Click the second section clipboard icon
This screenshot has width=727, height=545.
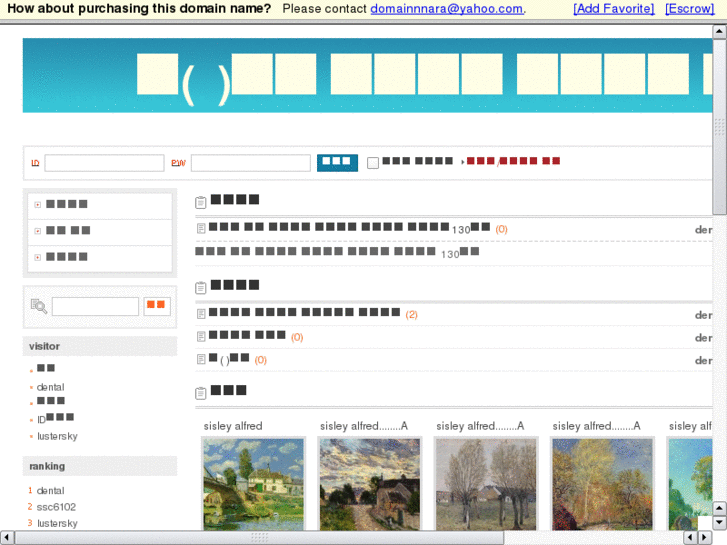tap(200, 288)
